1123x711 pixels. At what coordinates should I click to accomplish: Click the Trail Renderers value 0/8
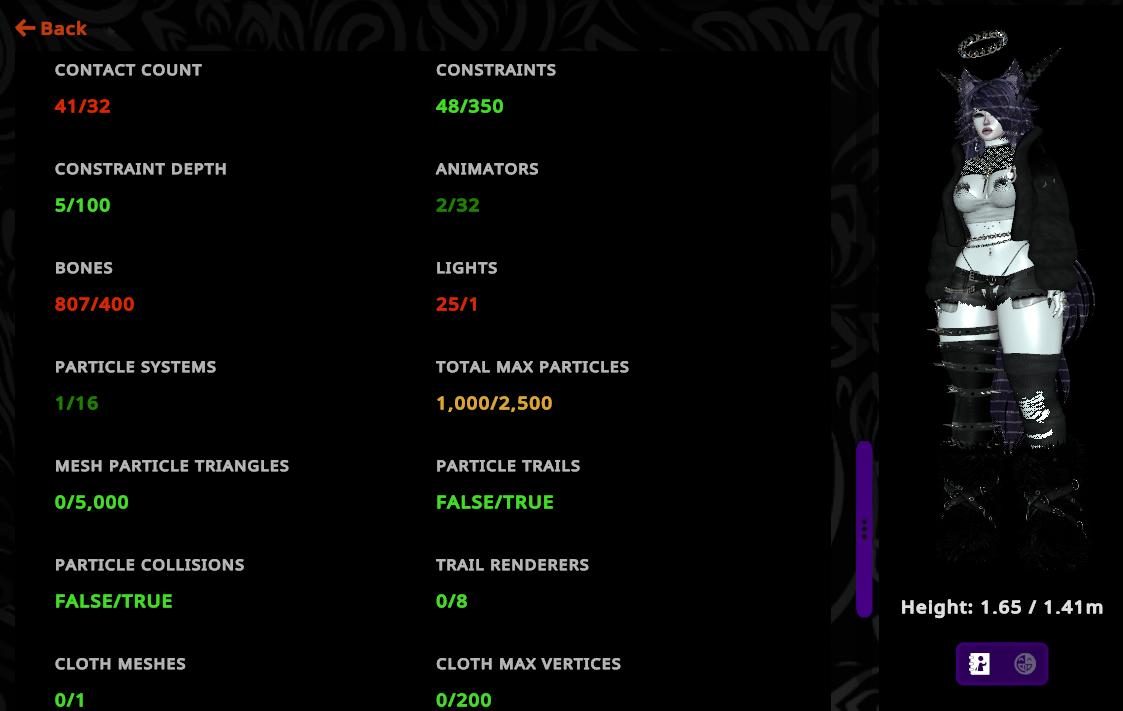452,601
